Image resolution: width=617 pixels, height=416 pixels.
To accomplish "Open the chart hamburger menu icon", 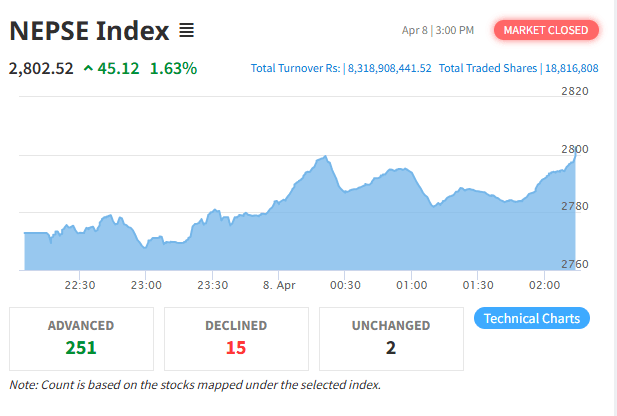I will [186, 31].
